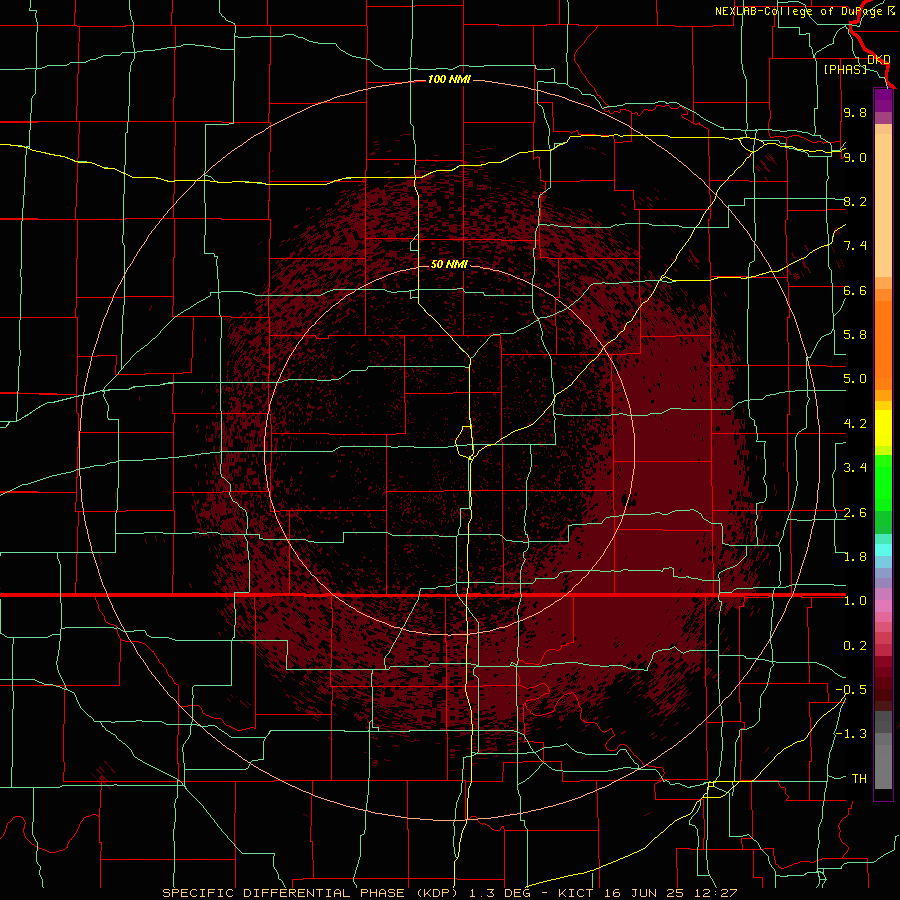
Task: Click the 1.8 value on color scale
Action: (x=855, y=557)
